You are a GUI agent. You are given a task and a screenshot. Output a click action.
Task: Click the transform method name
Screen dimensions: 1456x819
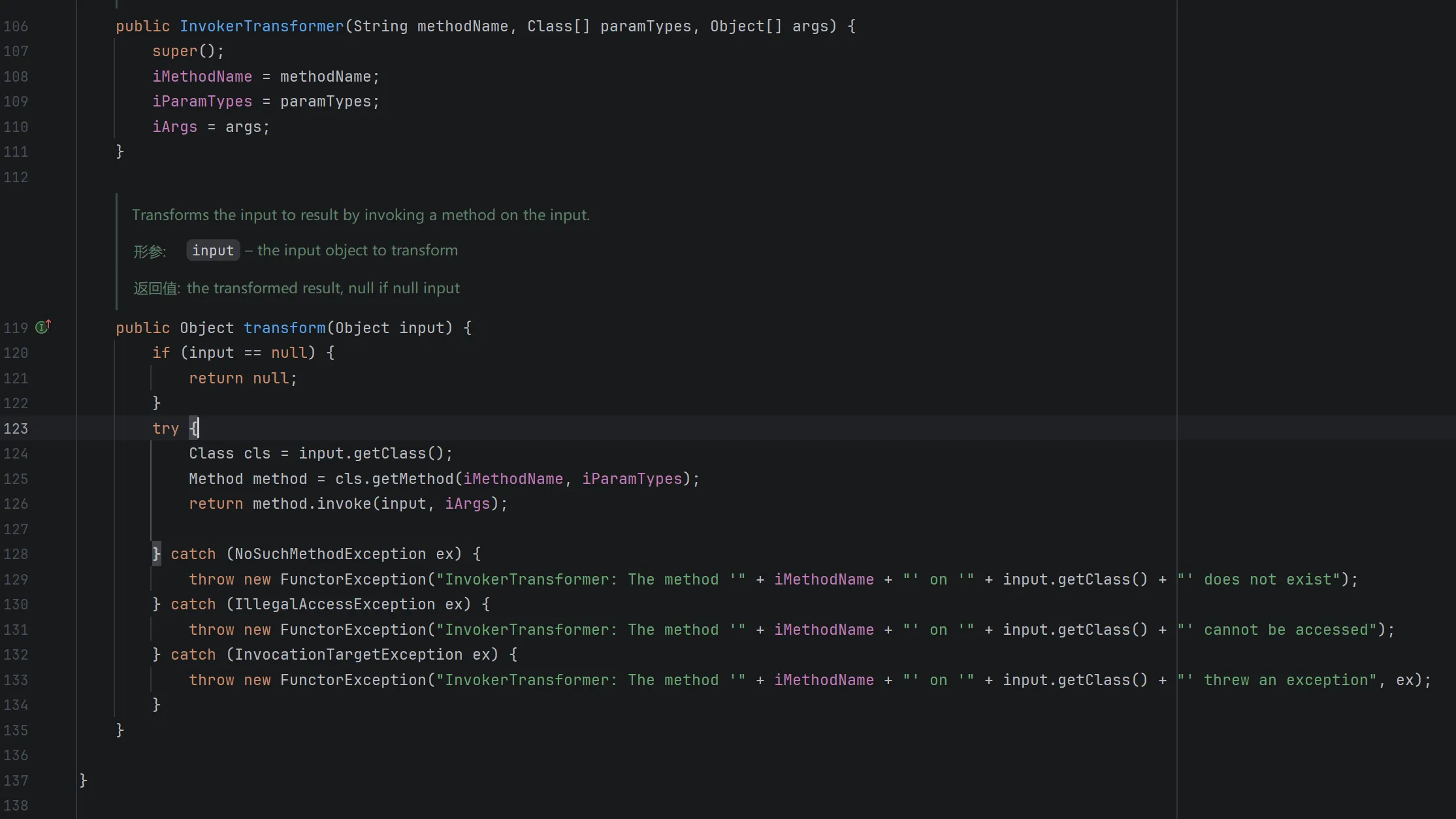pyautogui.click(x=284, y=328)
